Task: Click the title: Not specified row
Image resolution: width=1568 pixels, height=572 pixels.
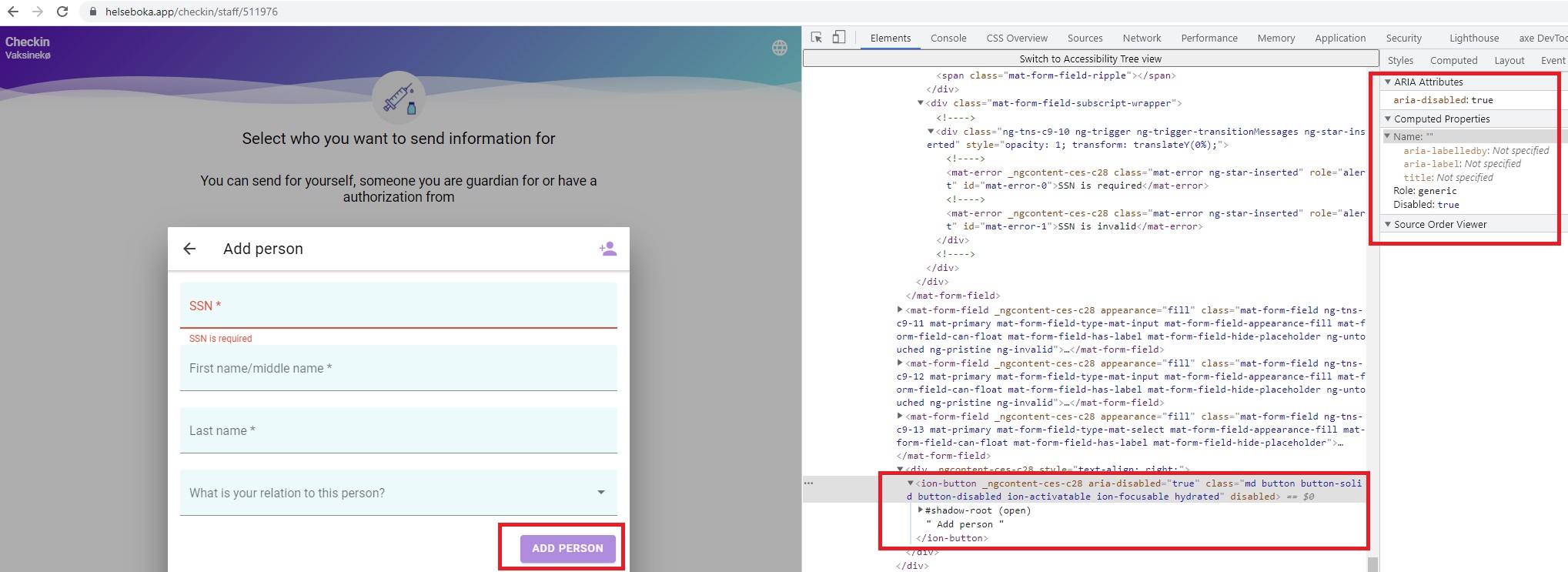Action: click(1448, 178)
